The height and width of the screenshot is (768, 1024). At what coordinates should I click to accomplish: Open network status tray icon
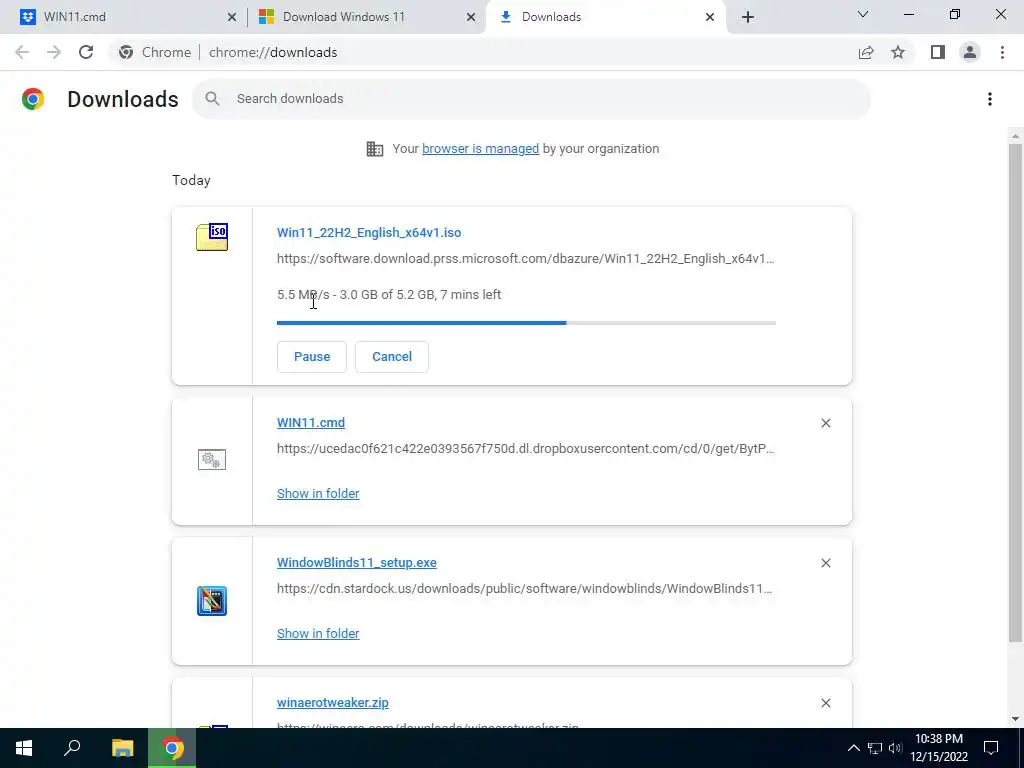874,748
